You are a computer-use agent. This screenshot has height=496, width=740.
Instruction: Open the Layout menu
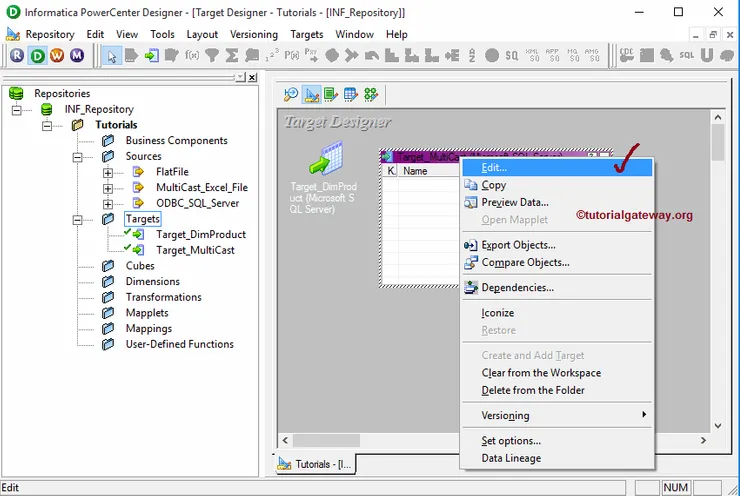(202, 34)
